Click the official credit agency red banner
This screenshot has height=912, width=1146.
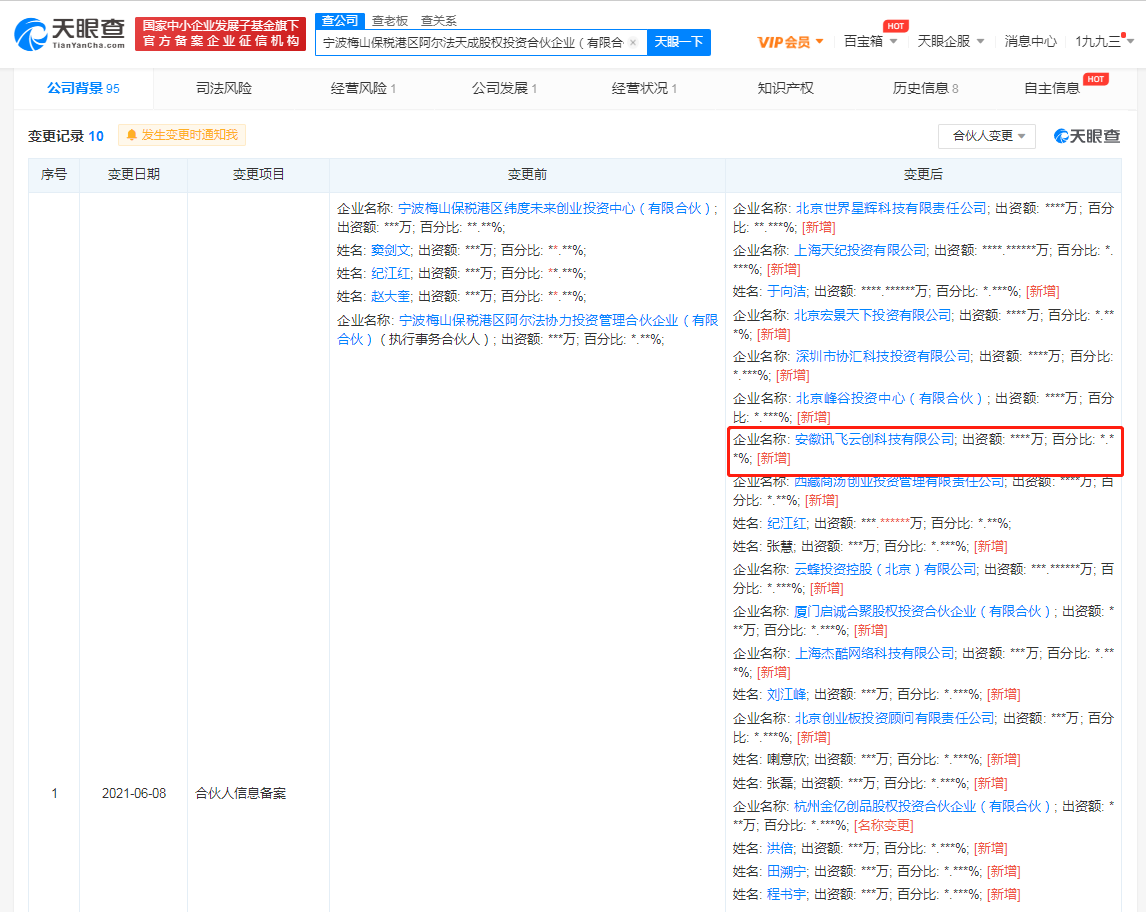click(x=220, y=34)
